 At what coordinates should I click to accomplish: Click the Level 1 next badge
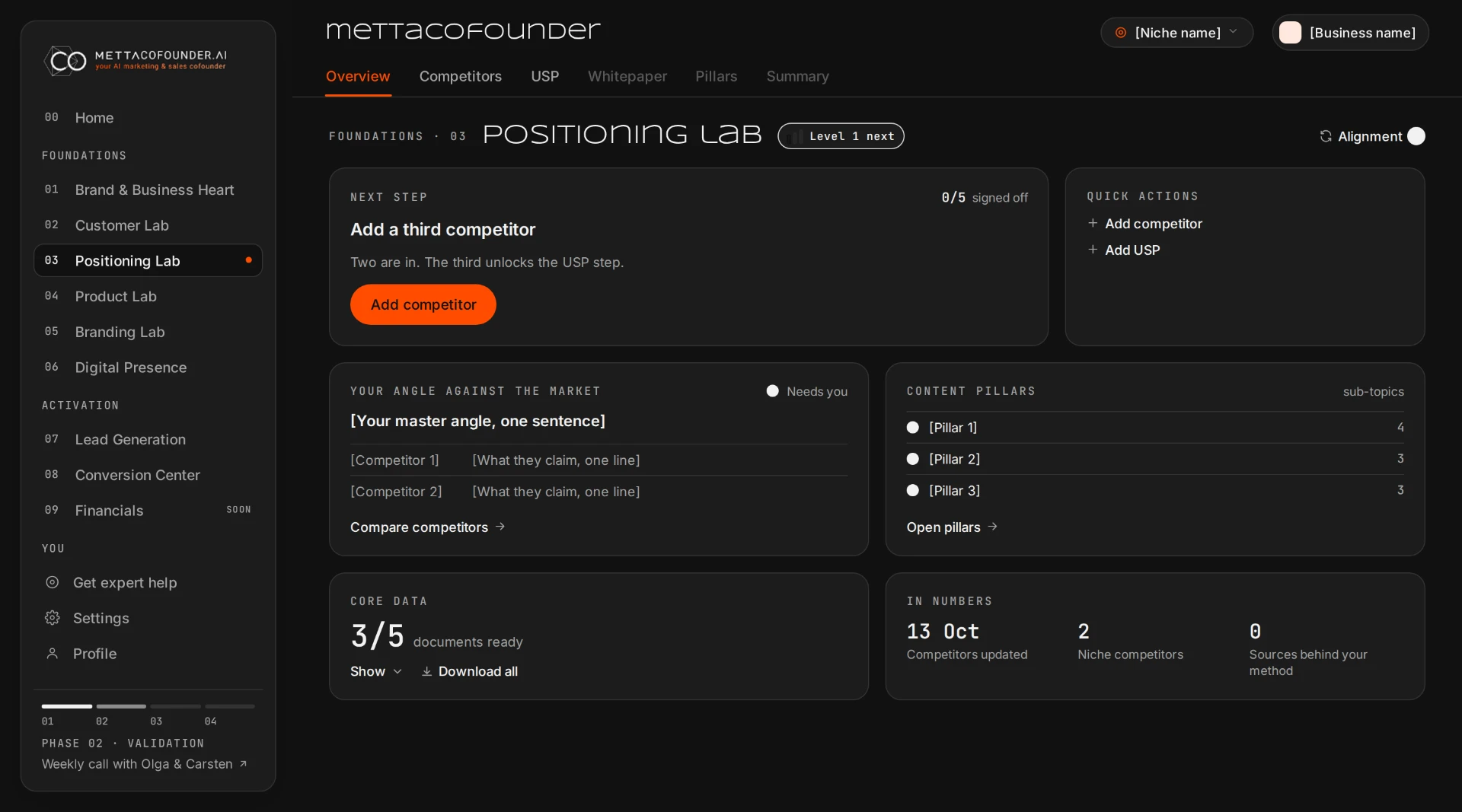click(841, 136)
